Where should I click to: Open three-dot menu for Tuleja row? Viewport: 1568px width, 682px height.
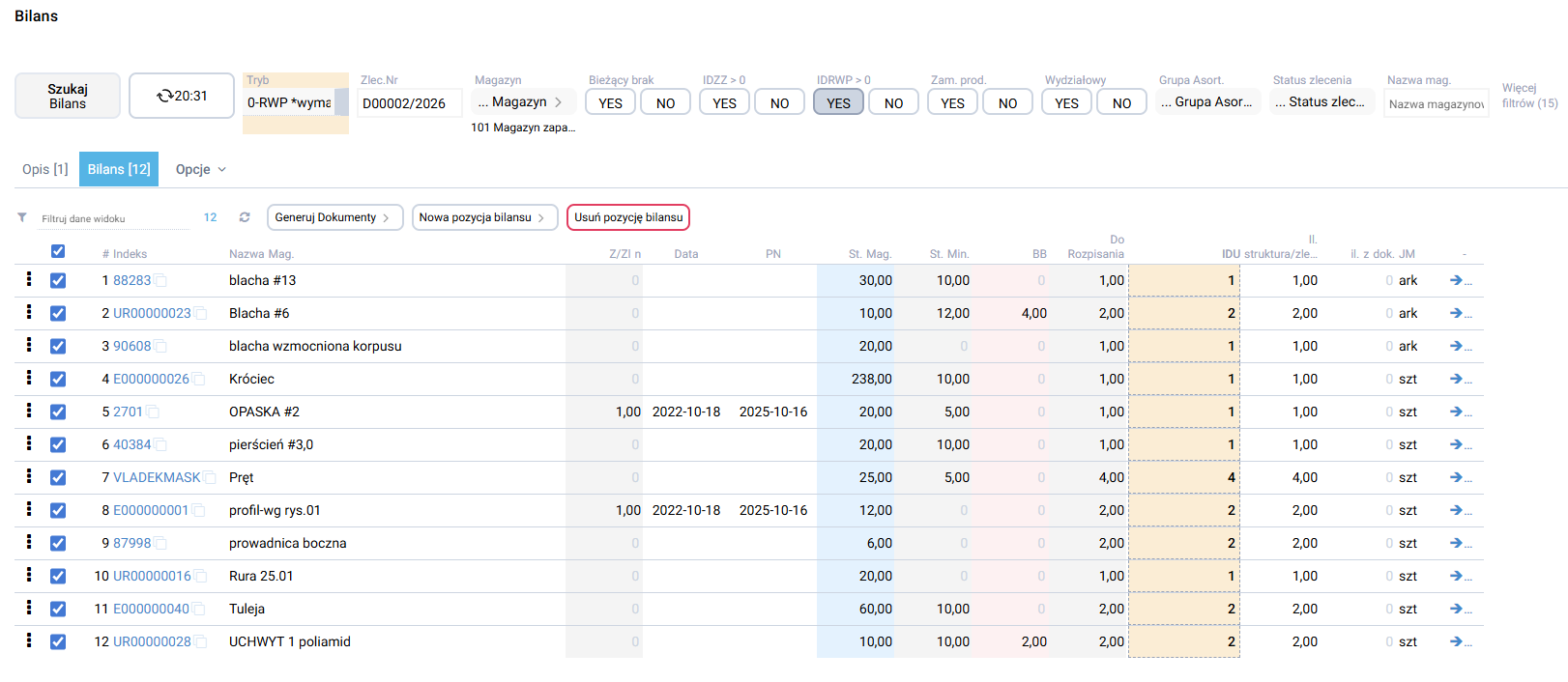coord(29,608)
